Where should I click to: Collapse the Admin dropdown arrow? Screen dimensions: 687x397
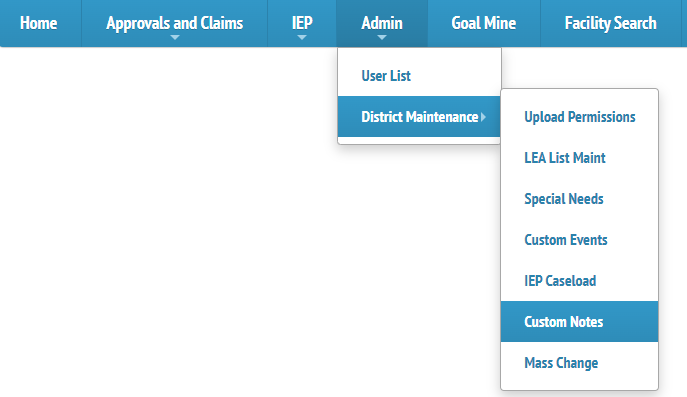(382, 38)
